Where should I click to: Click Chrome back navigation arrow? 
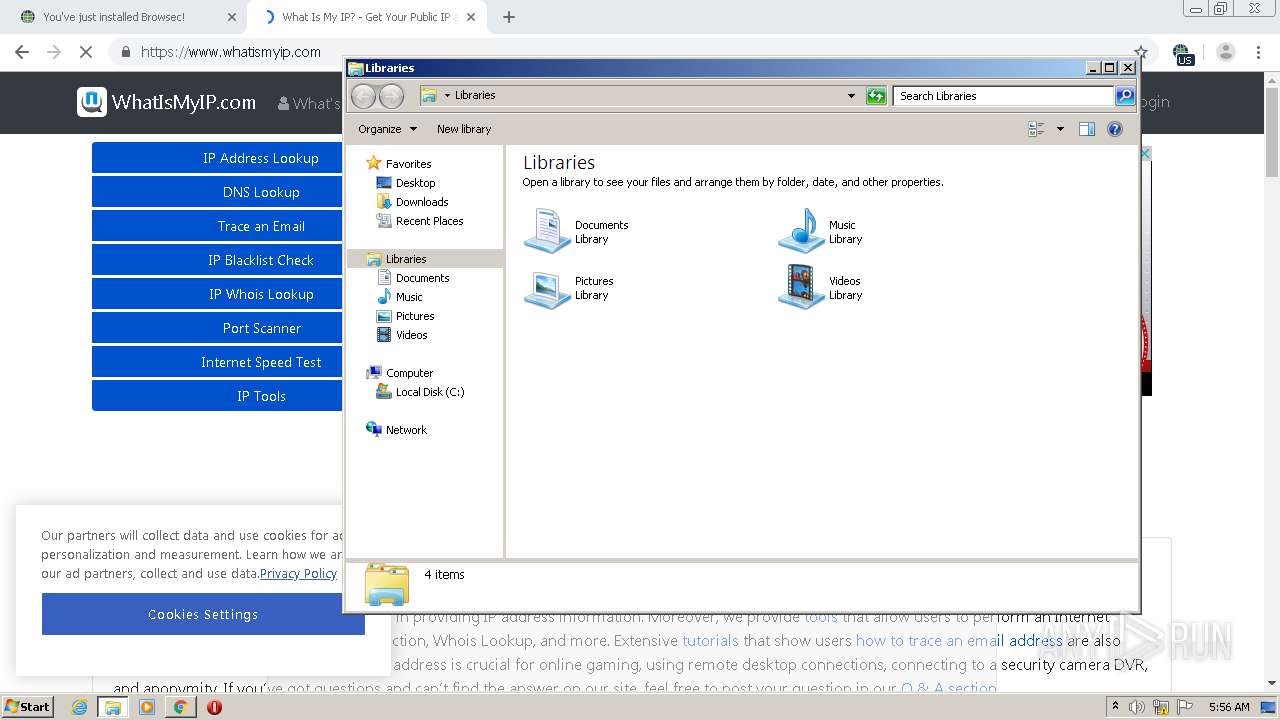tap(22, 52)
